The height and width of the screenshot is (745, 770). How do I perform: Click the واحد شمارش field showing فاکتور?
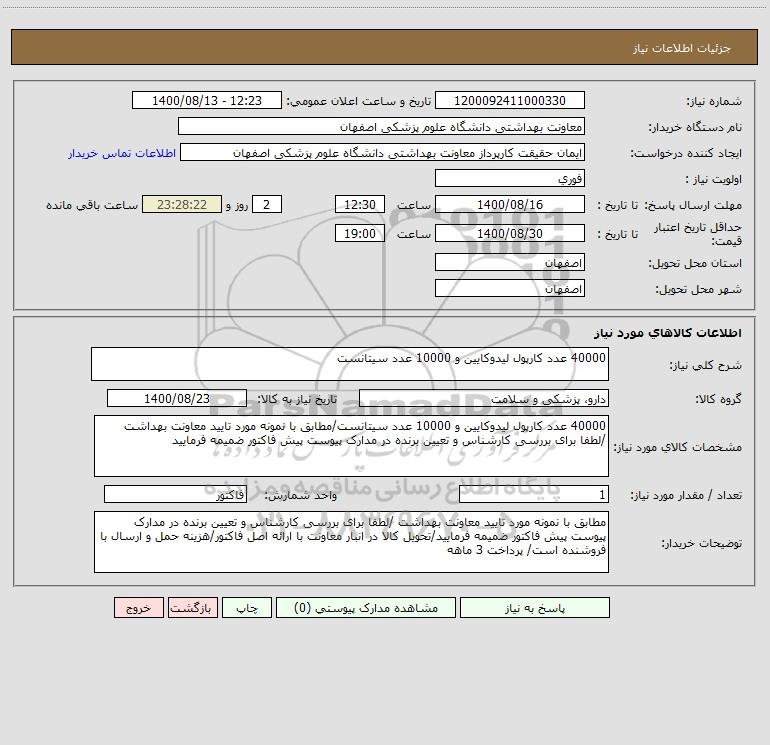click(x=175, y=495)
